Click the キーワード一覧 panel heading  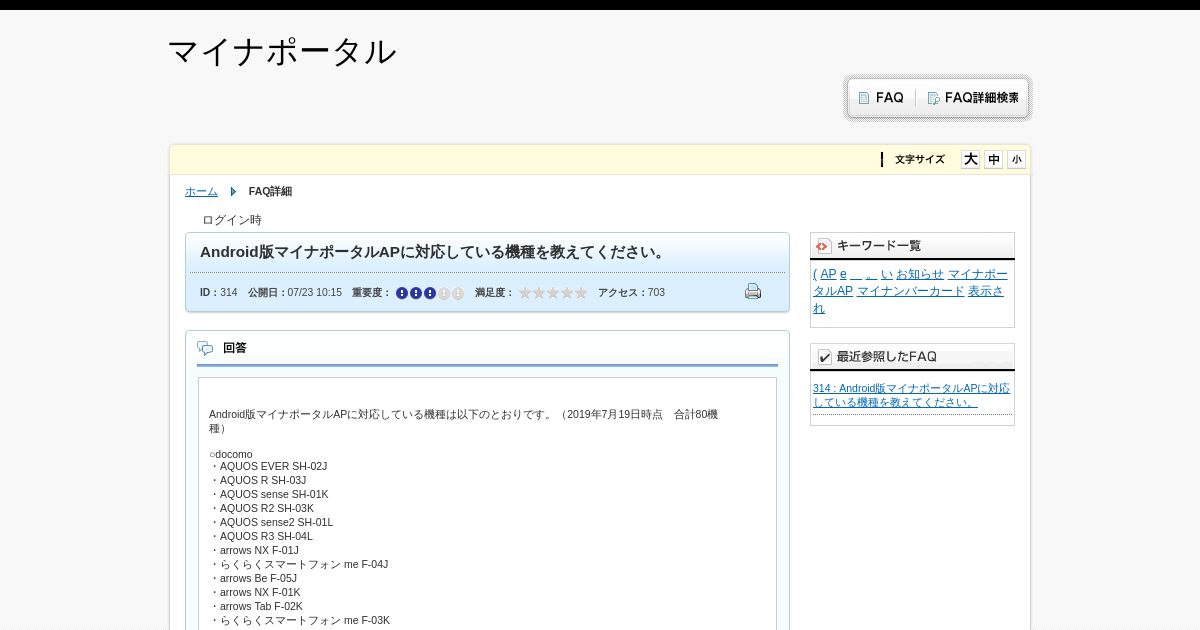879,246
